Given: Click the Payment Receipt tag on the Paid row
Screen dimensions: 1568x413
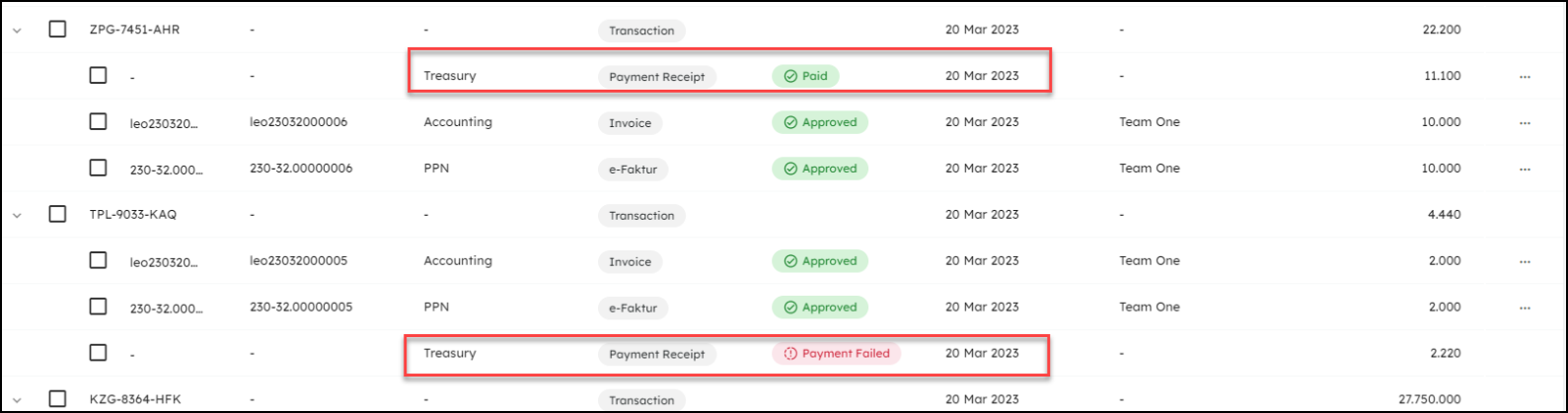Looking at the screenshot, I should 656,77.
